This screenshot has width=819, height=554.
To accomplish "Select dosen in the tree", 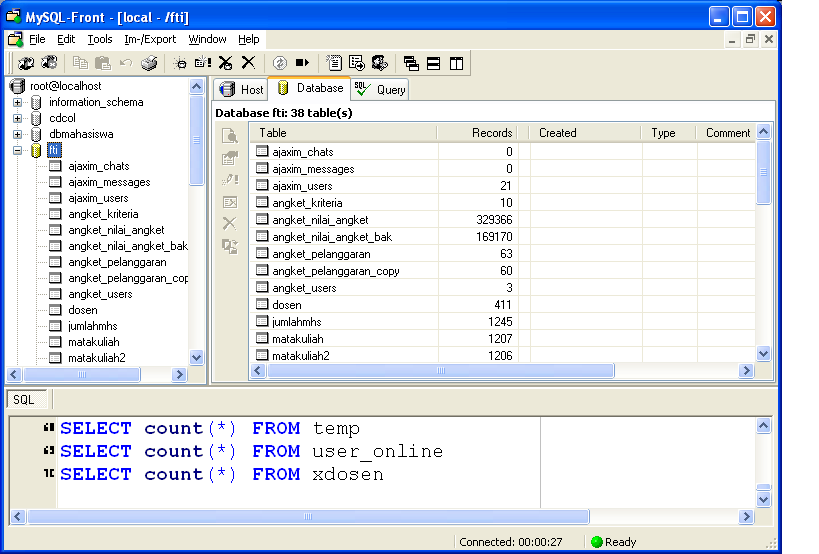I will click(x=83, y=310).
